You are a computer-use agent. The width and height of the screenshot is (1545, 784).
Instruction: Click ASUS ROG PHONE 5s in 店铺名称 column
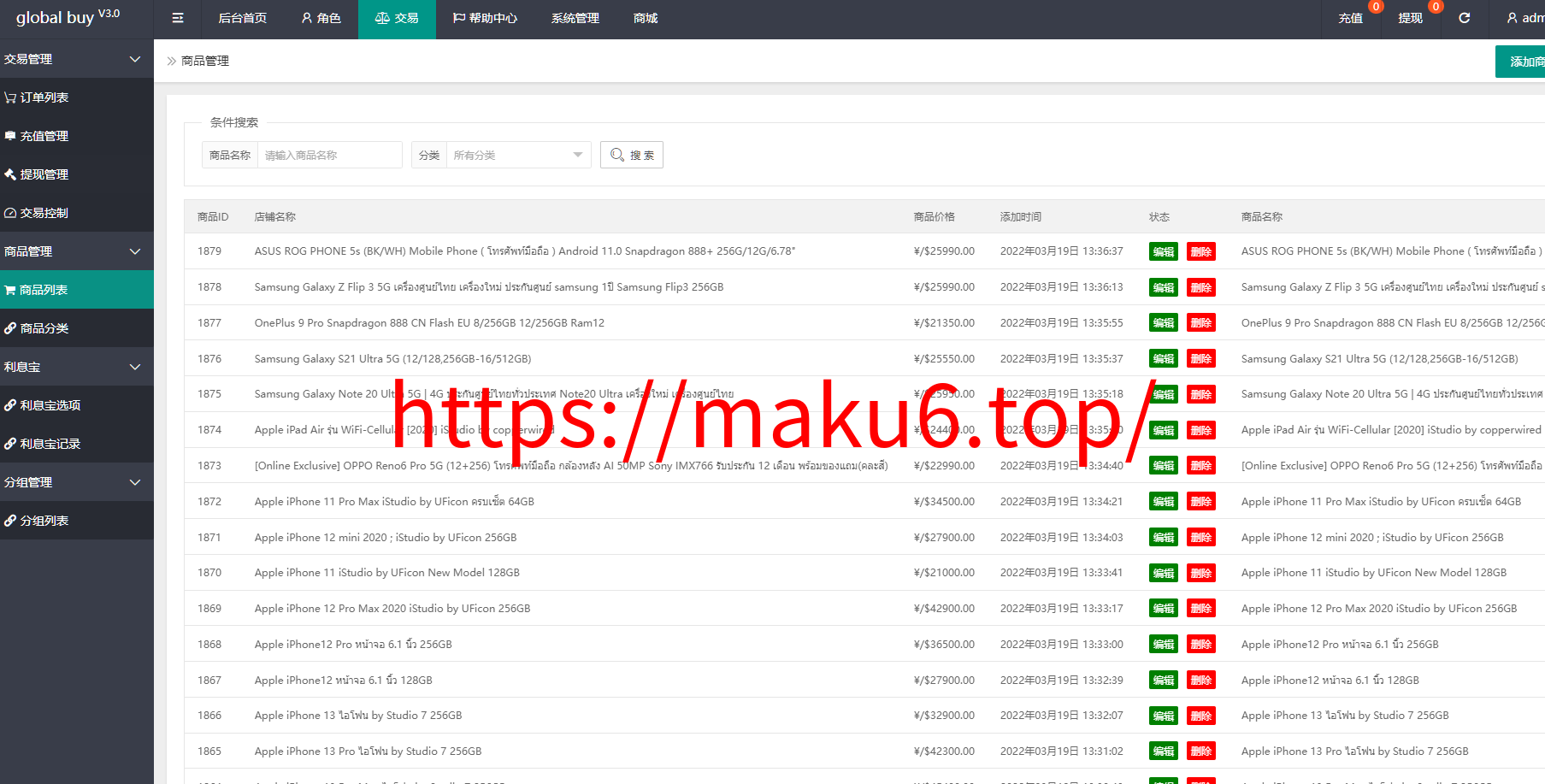click(525, 251)
